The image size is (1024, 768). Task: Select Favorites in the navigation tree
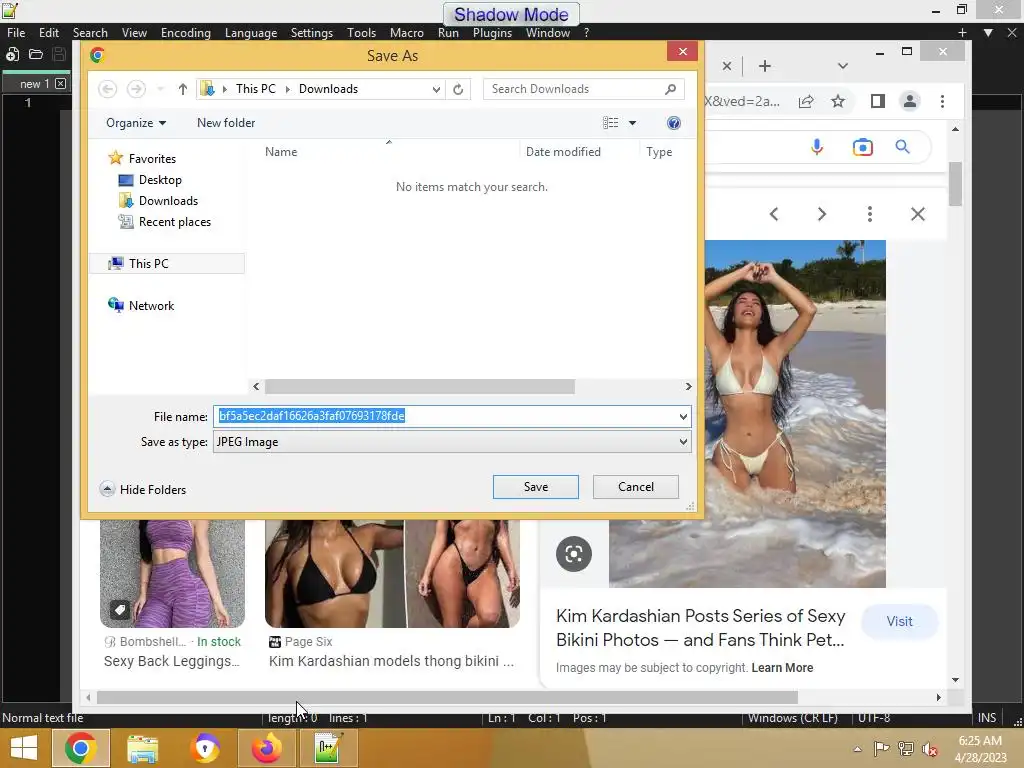point(152,159)
